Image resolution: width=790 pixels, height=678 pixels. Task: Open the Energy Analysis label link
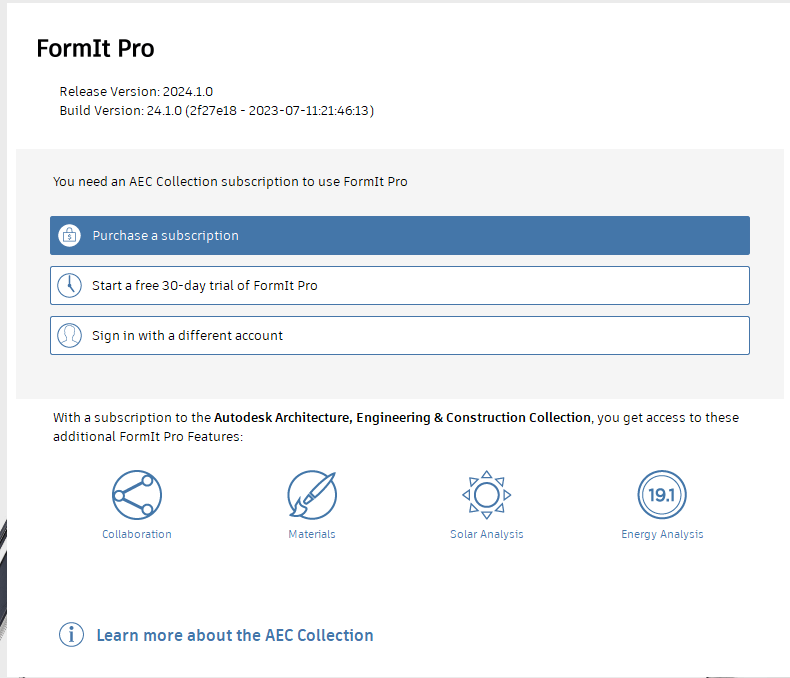click(662, 534)
